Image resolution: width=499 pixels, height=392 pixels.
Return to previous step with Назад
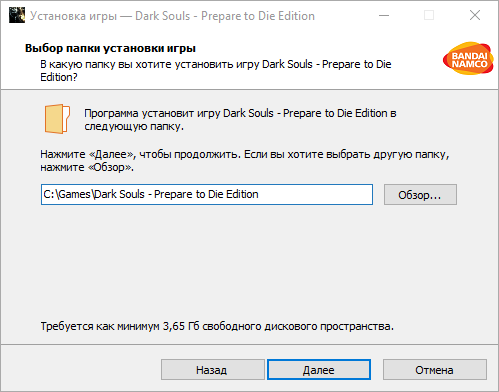(x=213, y=370)
